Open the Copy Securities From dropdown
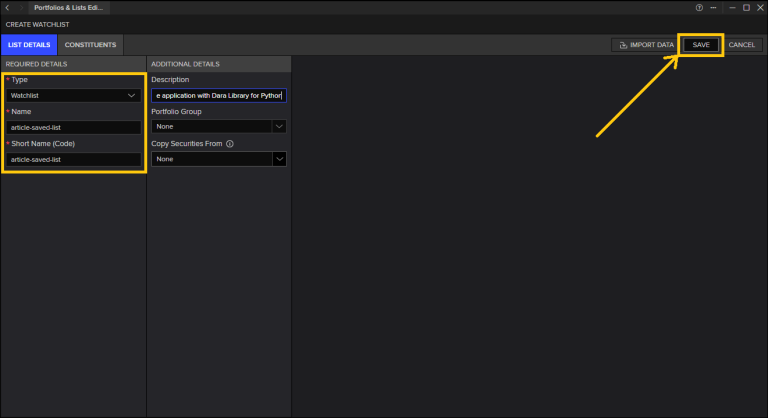The image size is (768, 418). pos(219,159)
